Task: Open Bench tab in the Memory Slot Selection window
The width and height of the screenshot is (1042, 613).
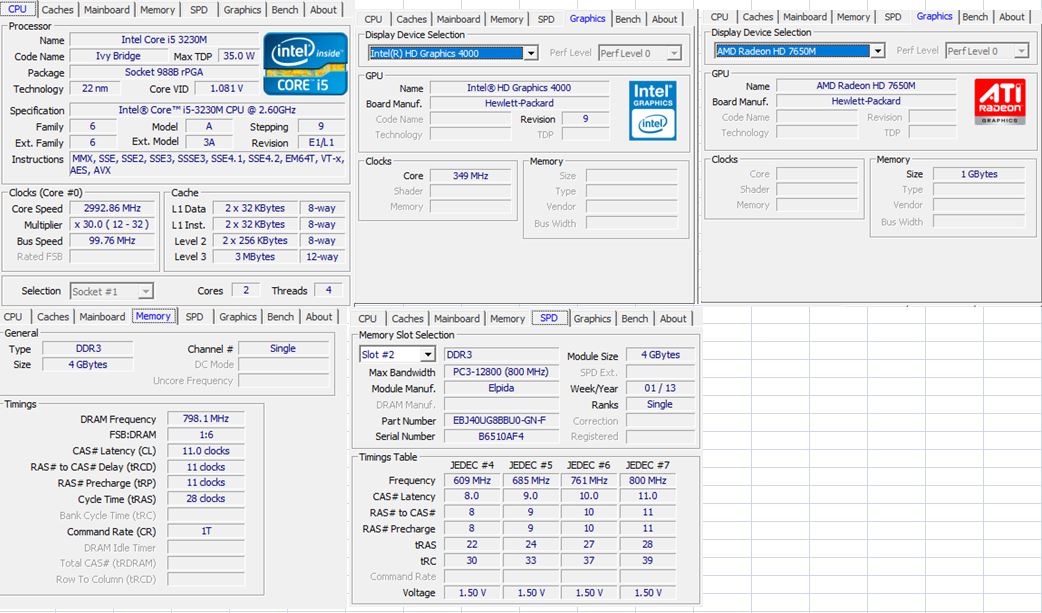Action: (x=634, y=319)
